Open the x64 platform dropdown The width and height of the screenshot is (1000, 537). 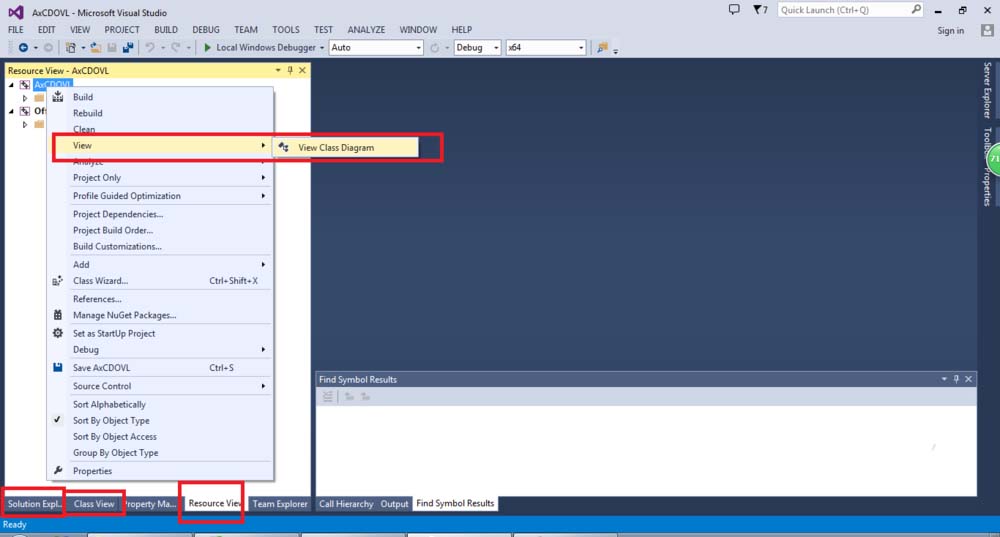coord(545,48)
